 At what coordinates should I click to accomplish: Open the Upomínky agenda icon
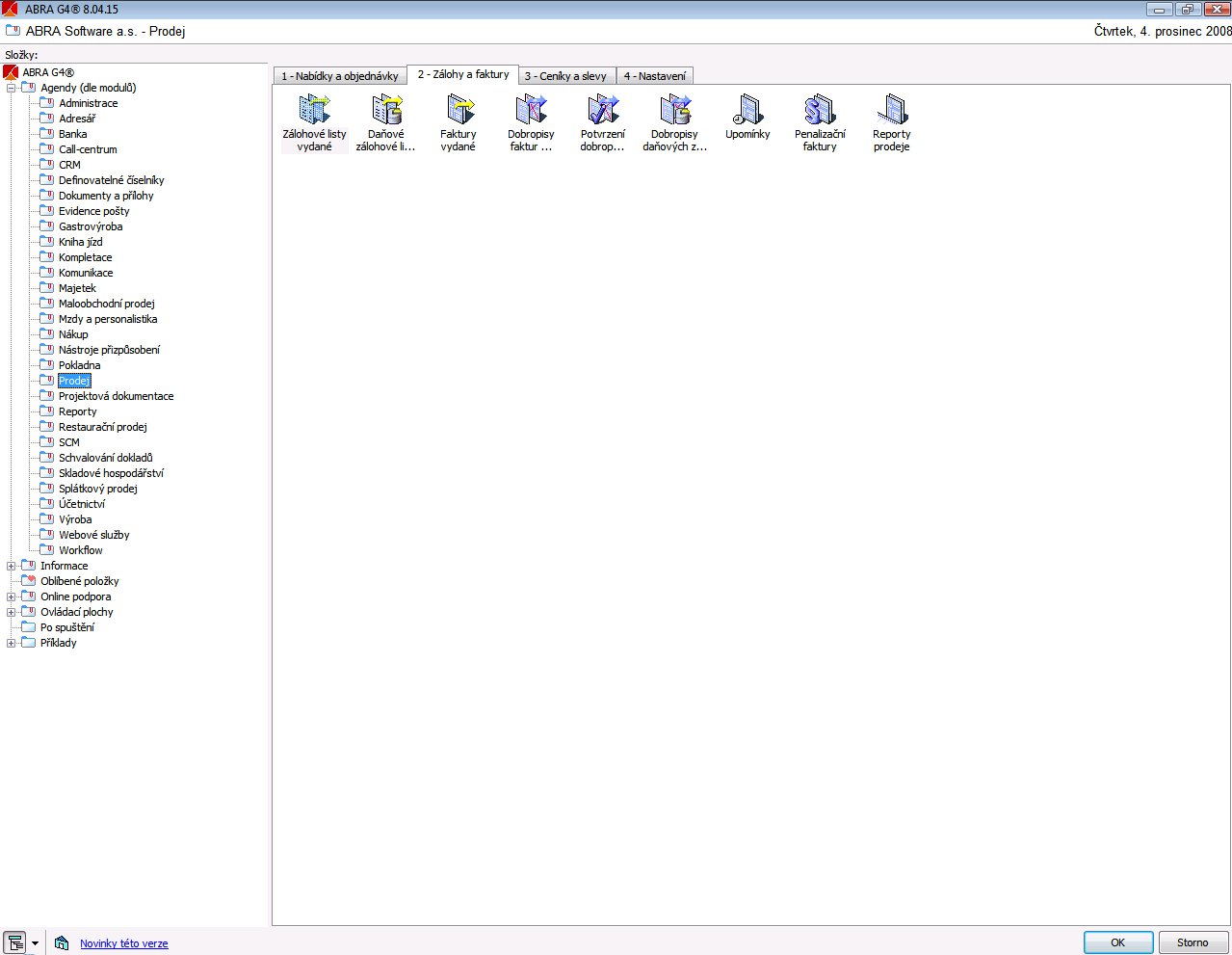tap(747, 110)
